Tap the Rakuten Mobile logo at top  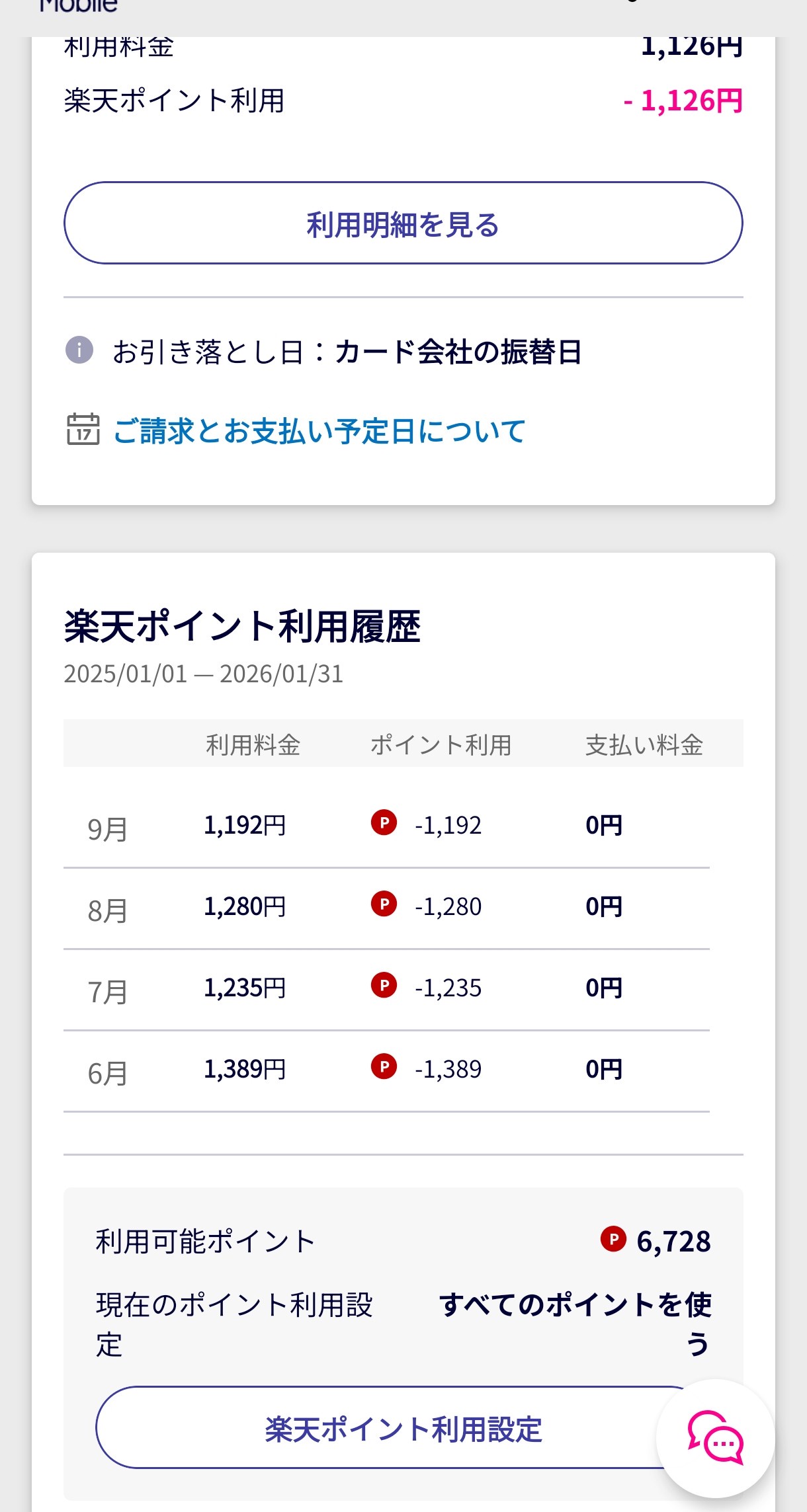(78, 7)
